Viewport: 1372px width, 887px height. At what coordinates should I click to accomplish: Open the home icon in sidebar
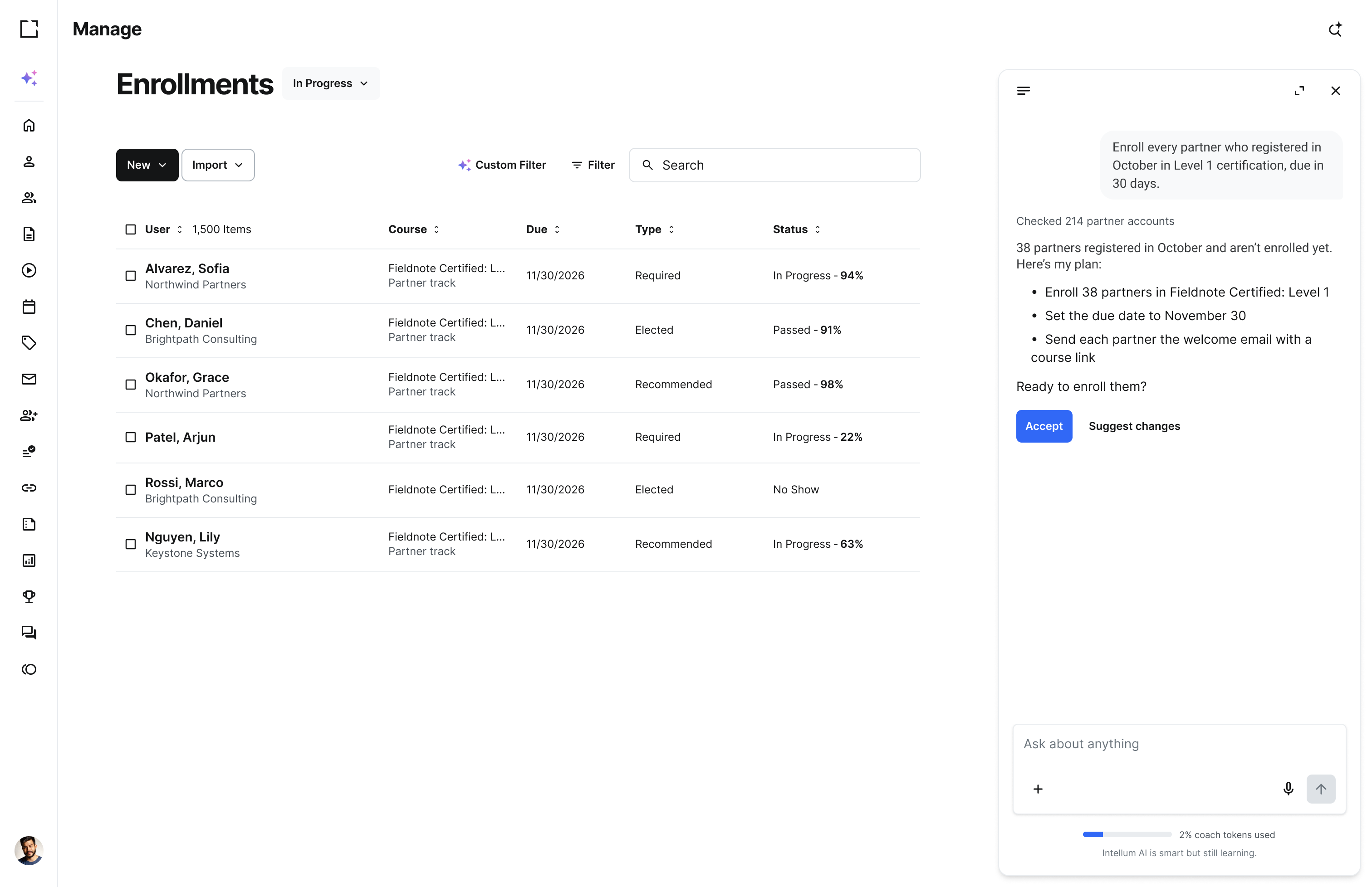(29, 126)
